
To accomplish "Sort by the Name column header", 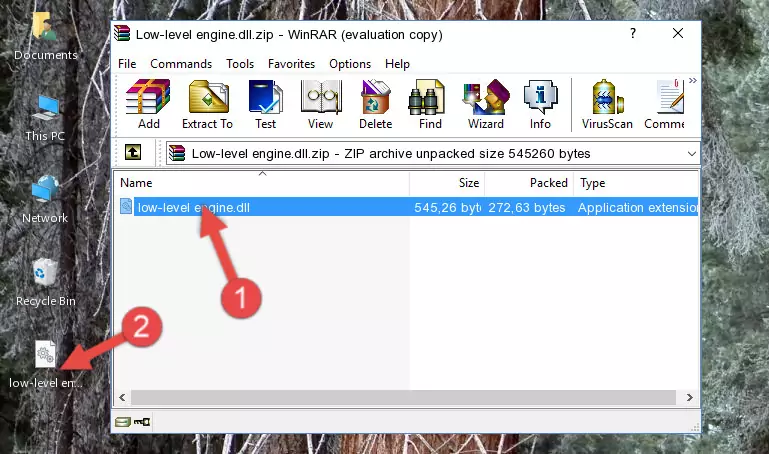I will click(262, 183).
